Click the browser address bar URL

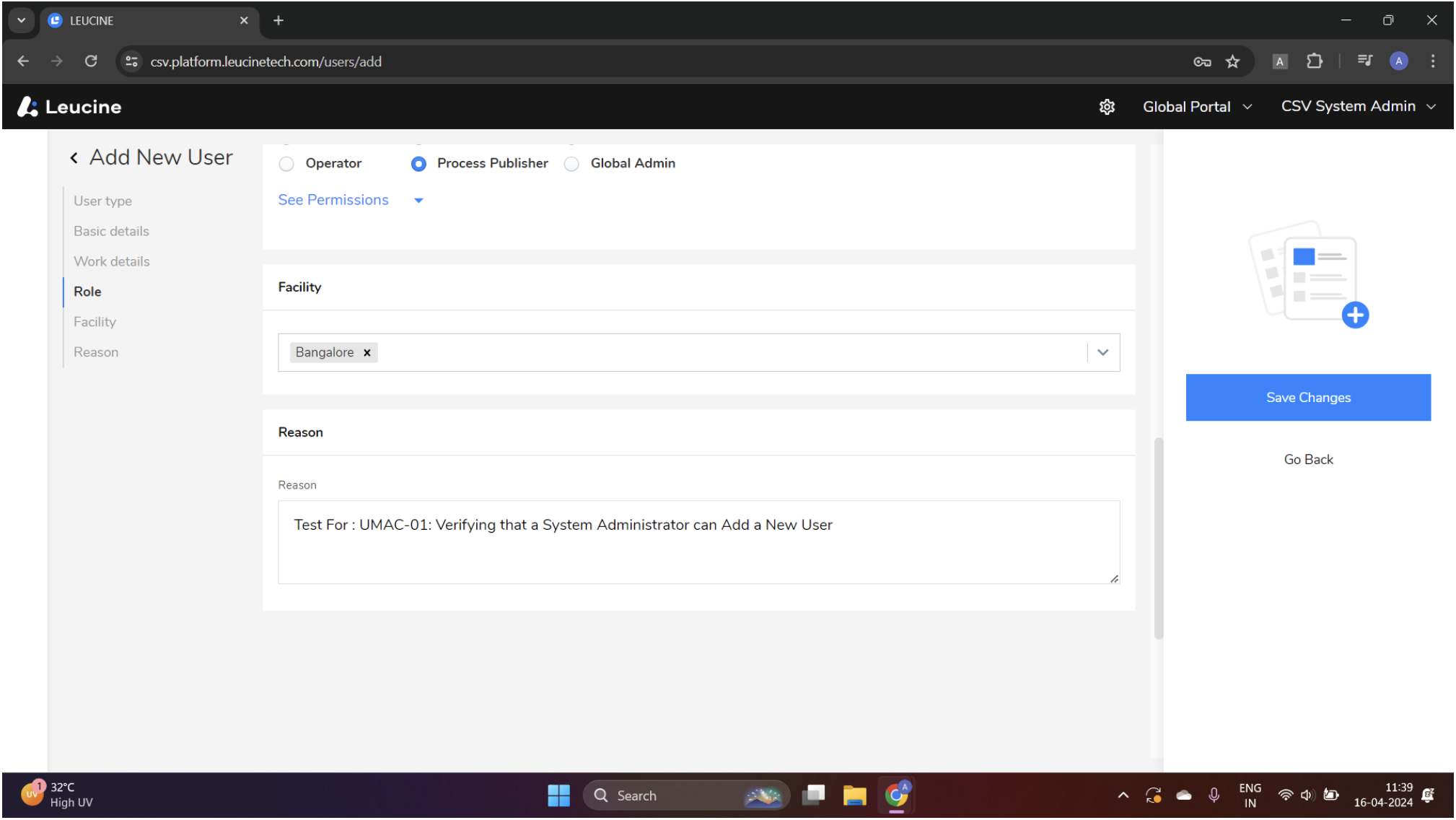coord(266,61)
